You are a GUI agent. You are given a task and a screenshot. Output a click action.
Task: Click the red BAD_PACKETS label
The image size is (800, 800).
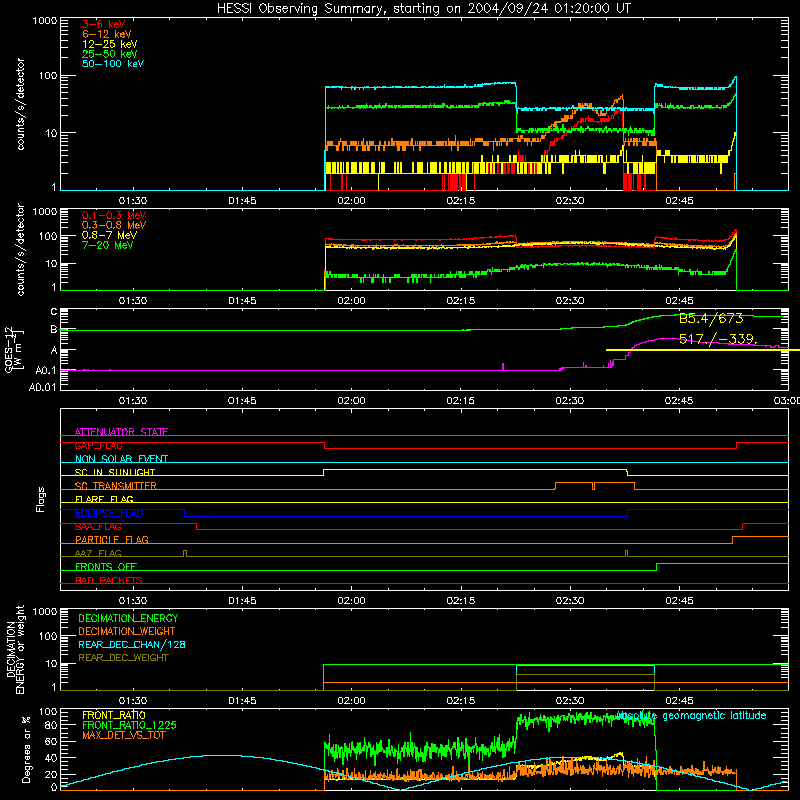109,580
